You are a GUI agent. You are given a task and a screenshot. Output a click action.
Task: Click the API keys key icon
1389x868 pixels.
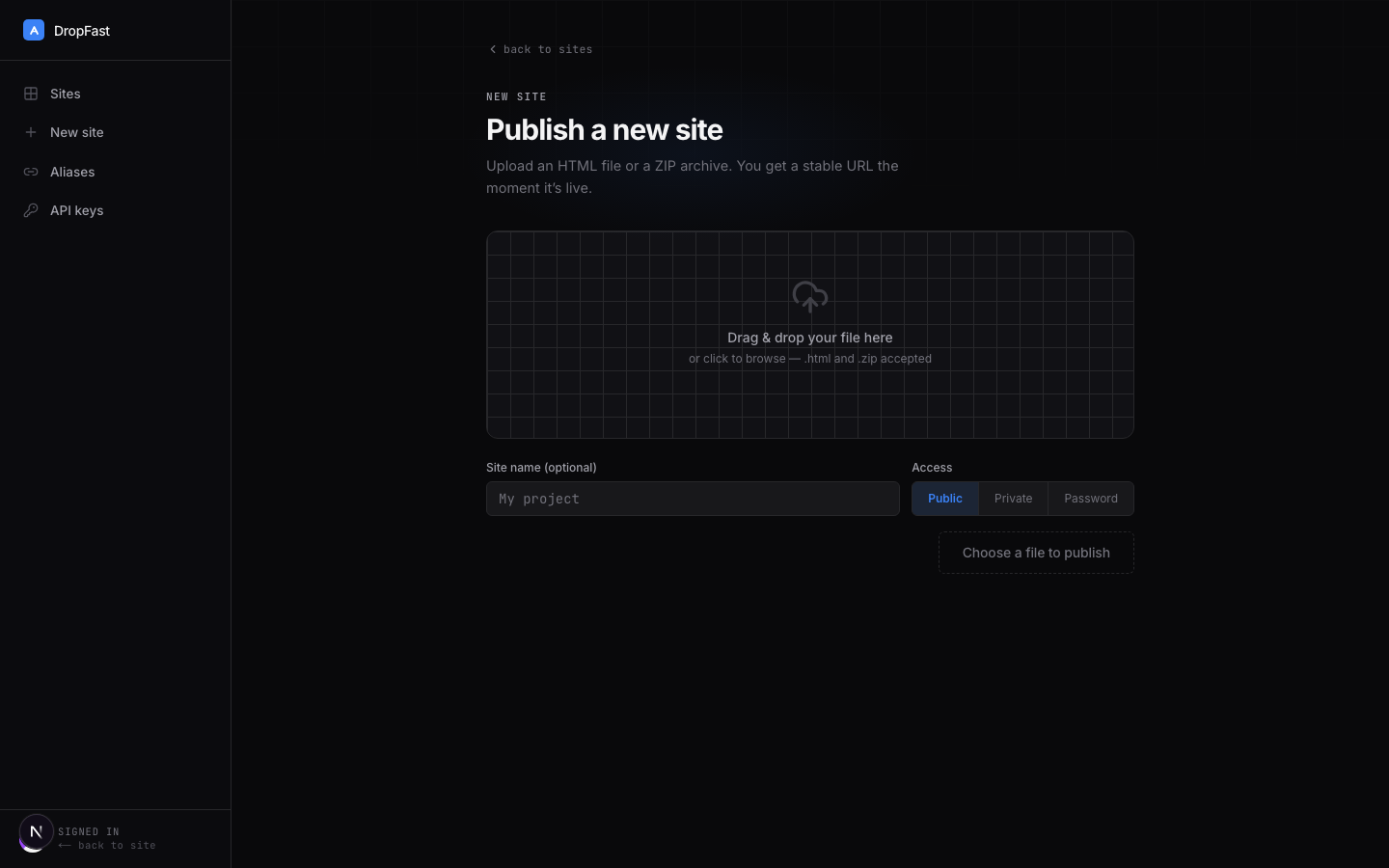coord(31,210)
